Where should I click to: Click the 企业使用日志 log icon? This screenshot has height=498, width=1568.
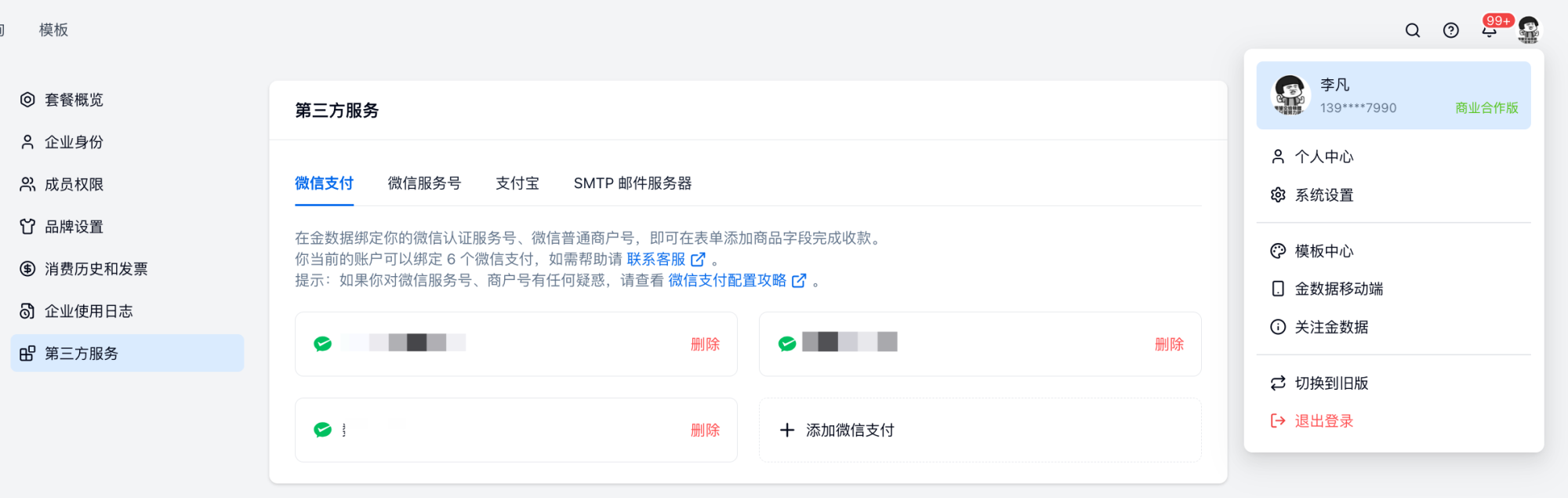[x=27, y=311]
